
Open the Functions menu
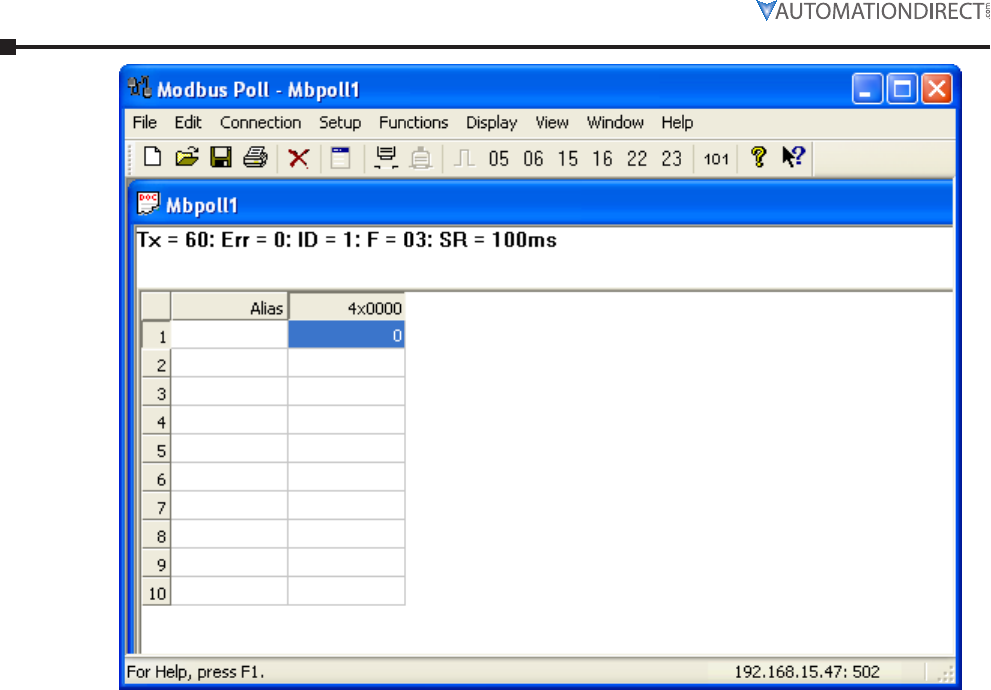click(x=413, y=122)
